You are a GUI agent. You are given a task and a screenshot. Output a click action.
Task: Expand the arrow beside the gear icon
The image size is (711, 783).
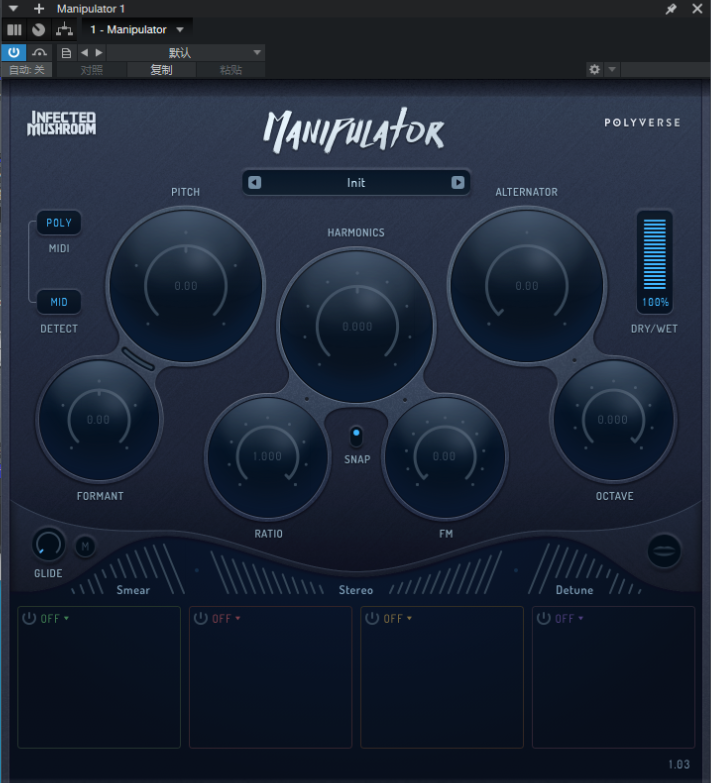tap(612, 69)
